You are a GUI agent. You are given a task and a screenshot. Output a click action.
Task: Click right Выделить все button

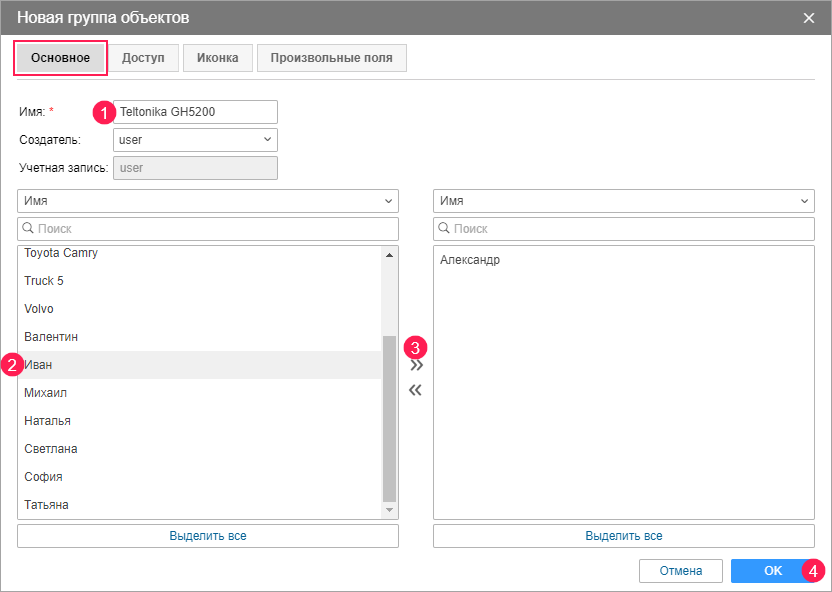(x=624, y=536)
